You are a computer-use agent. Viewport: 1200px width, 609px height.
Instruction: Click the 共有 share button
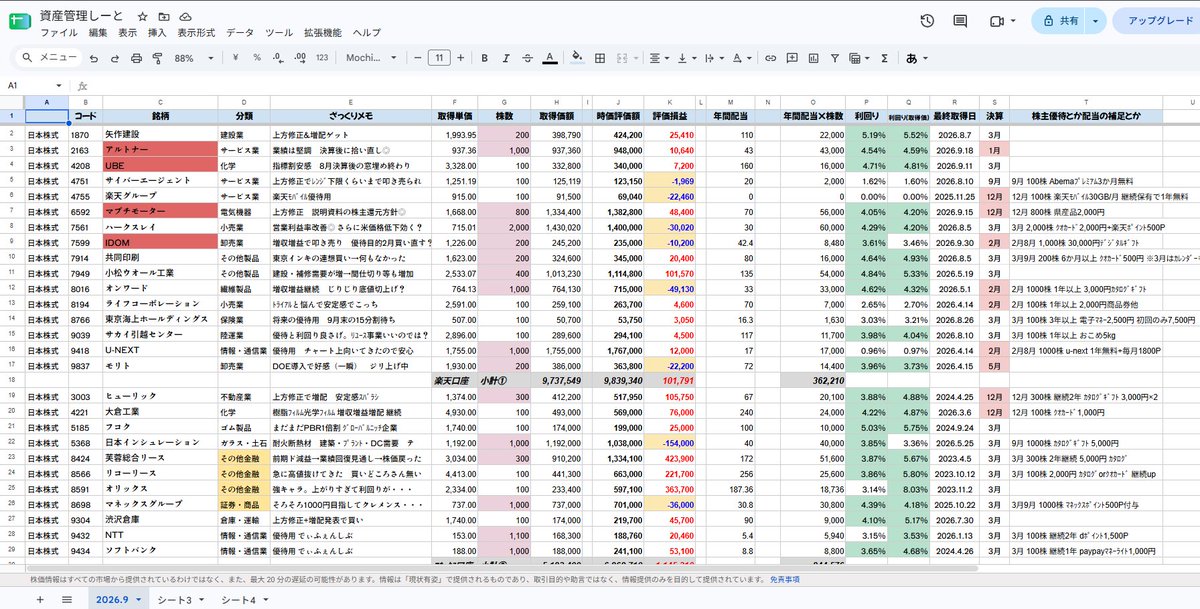pos(1060,21)
